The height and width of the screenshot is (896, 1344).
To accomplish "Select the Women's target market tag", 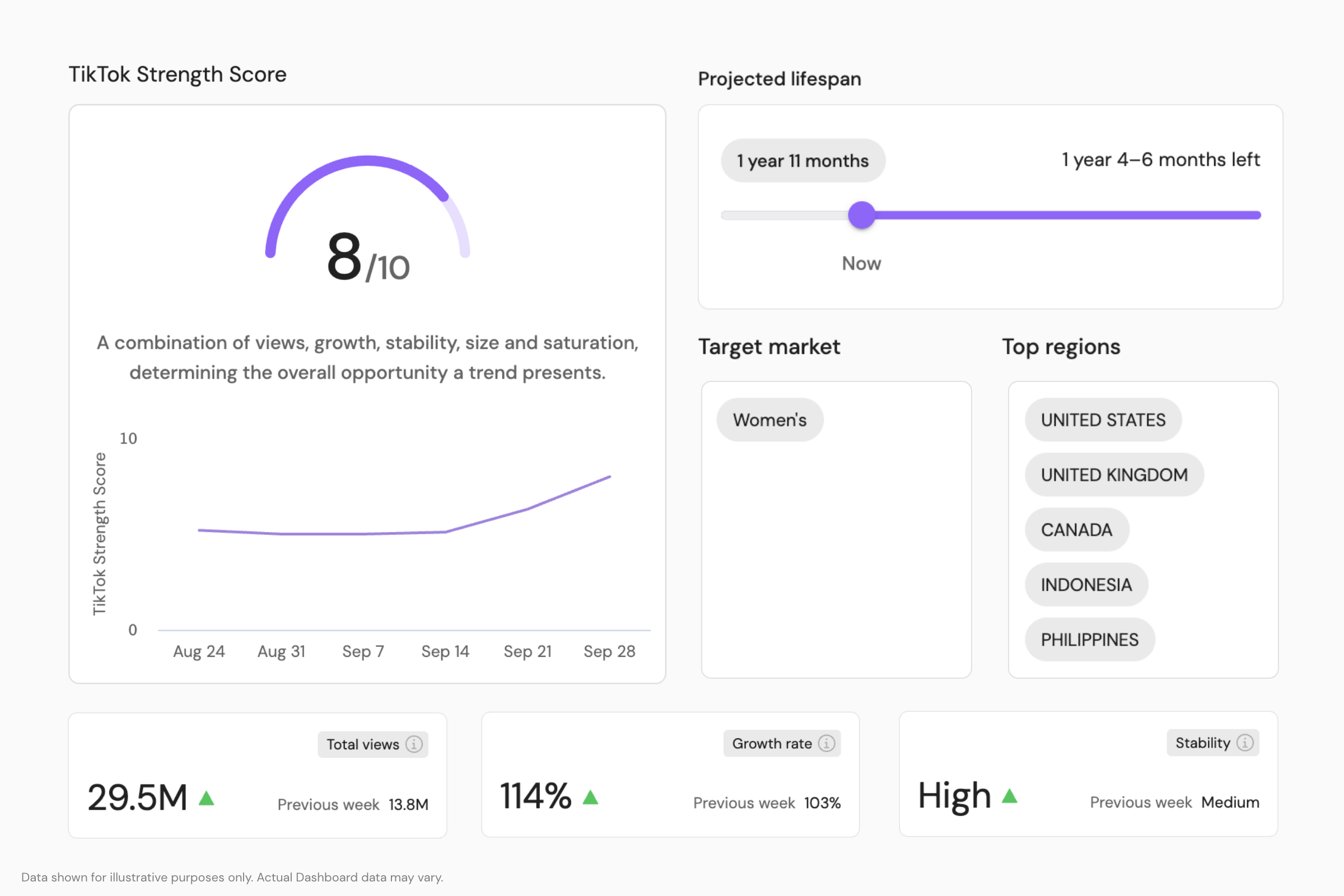I will click(x=769, y=420).
